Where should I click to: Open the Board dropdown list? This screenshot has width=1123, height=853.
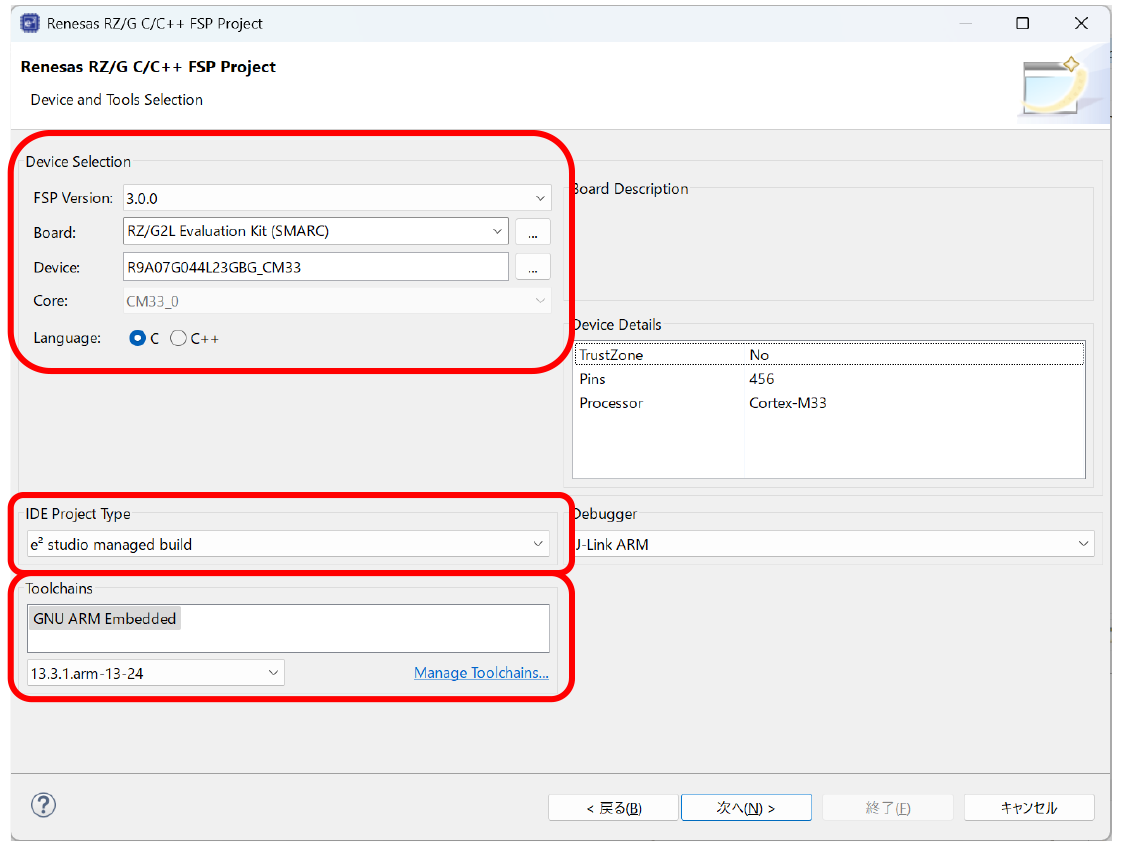316,231
